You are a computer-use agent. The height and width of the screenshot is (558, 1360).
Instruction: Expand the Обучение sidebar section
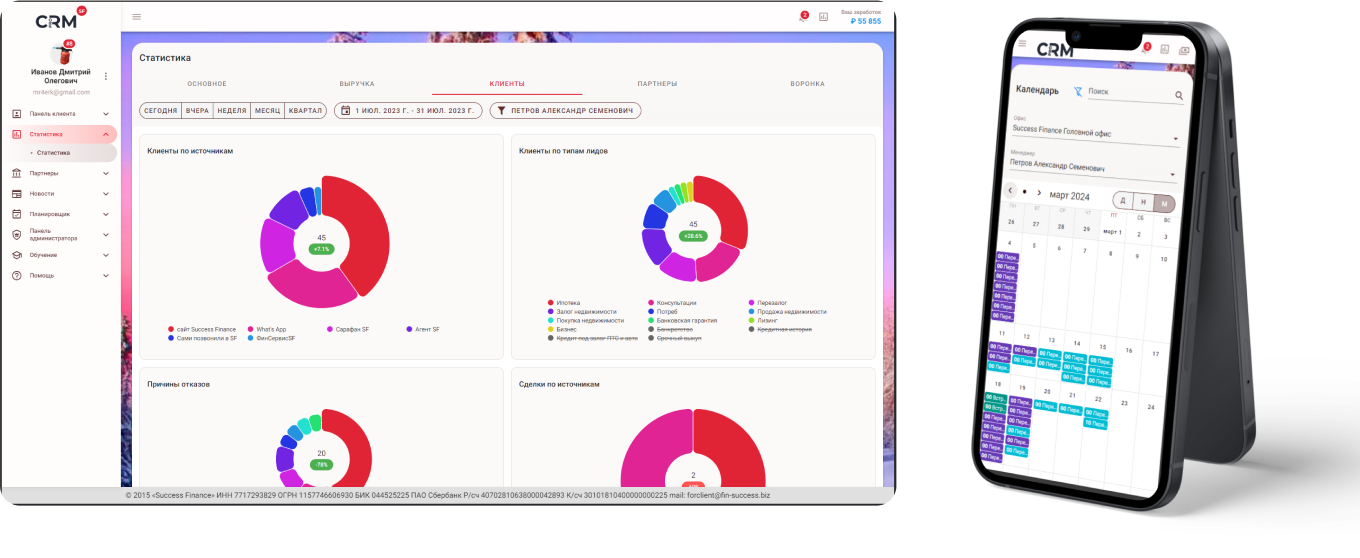point(106,255)
